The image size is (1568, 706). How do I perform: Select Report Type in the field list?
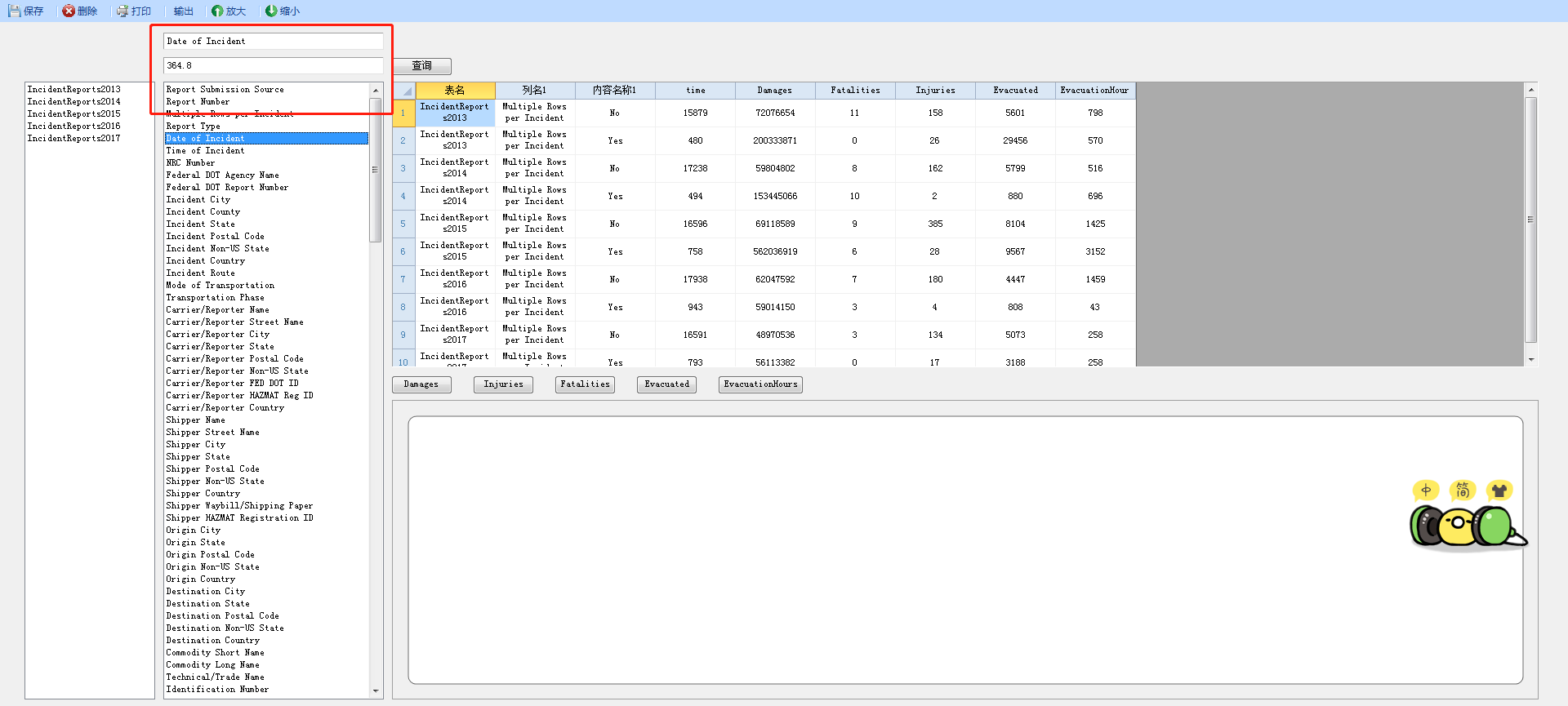pos(266,127)
